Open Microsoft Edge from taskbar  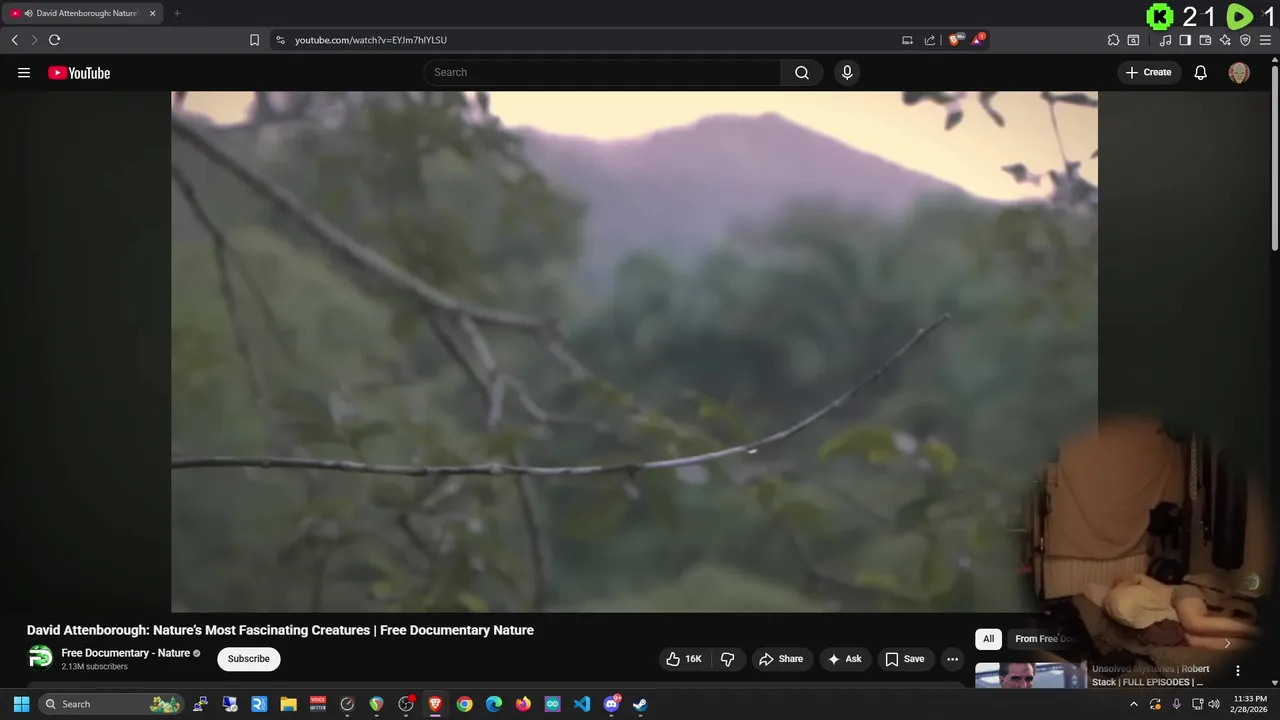click(x=494, y=704)
